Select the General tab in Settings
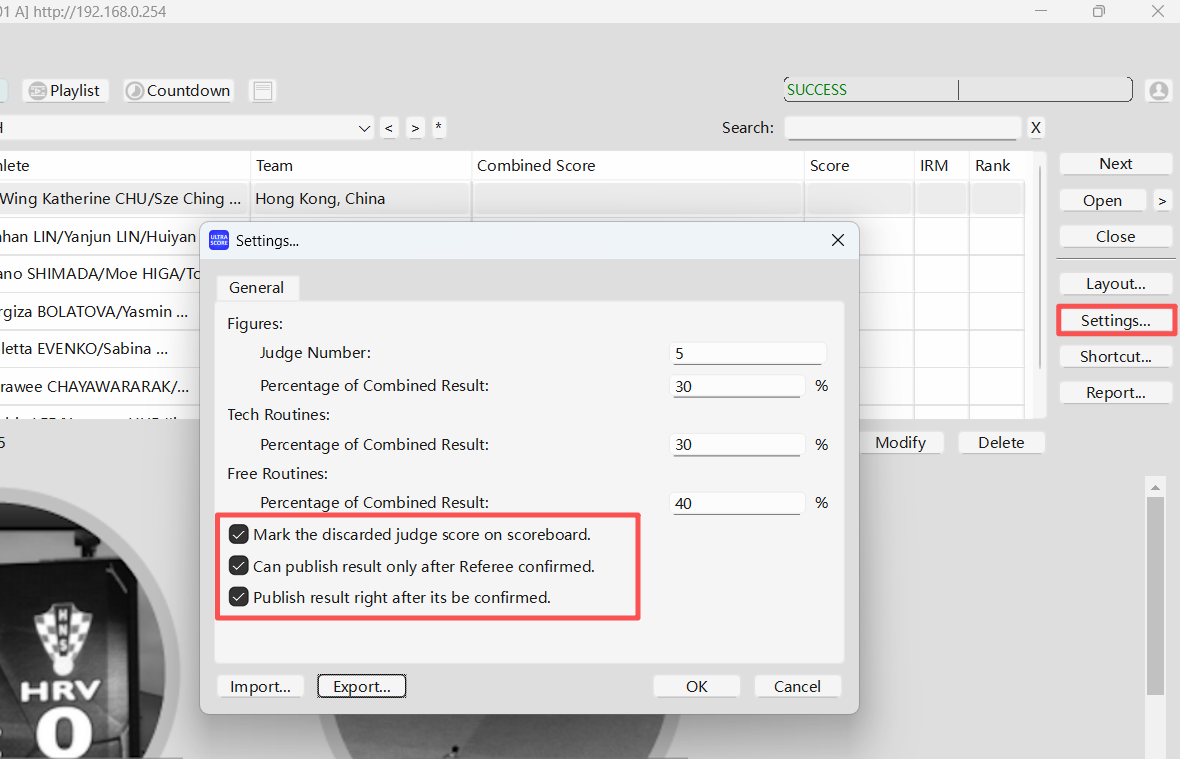 point(257,287)
